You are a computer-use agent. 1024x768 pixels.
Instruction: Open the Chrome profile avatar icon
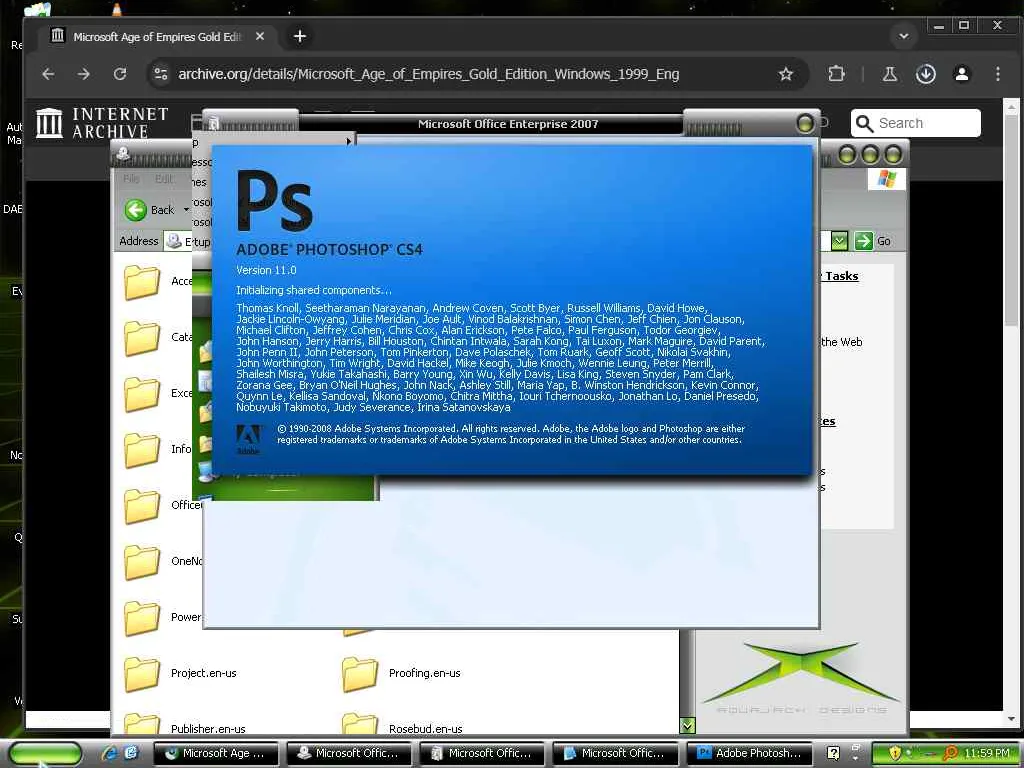click(962, 74)
